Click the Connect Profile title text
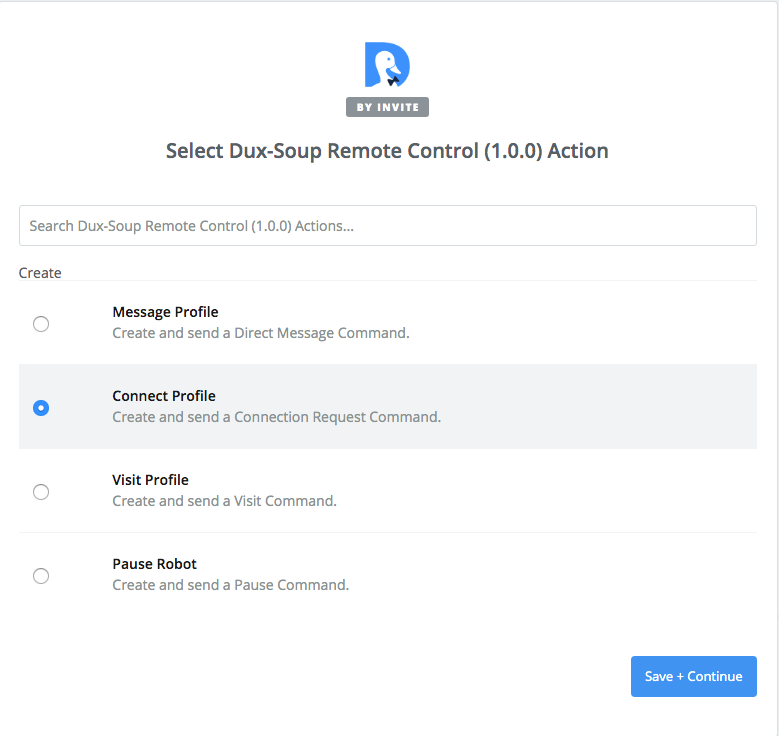The image size is (779, 736). coord(164,396)
